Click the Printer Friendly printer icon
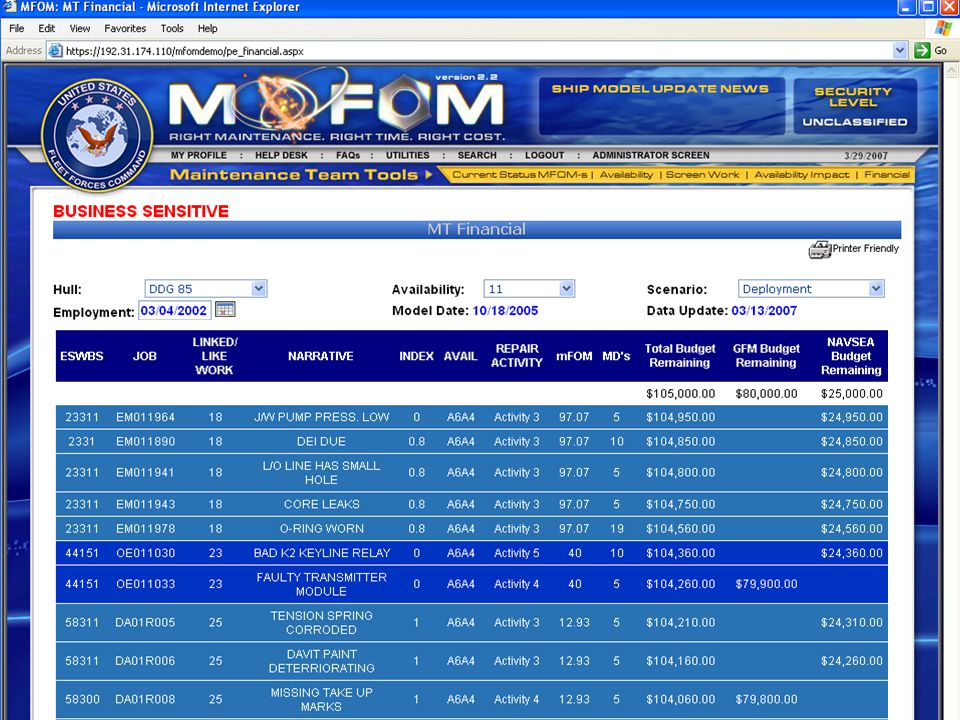 click(819, 249)
